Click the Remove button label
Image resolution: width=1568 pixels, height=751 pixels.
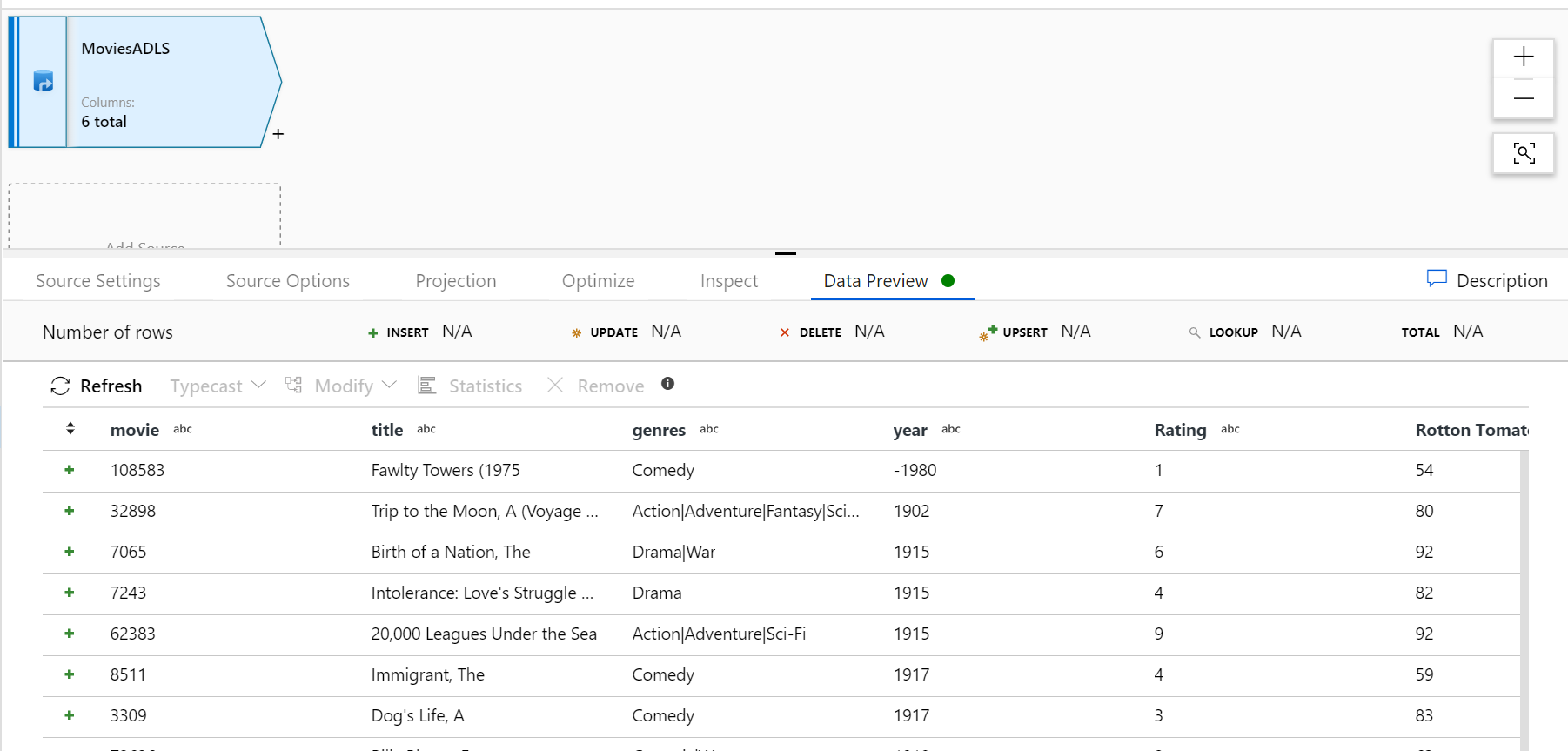(x=611, y=386)
